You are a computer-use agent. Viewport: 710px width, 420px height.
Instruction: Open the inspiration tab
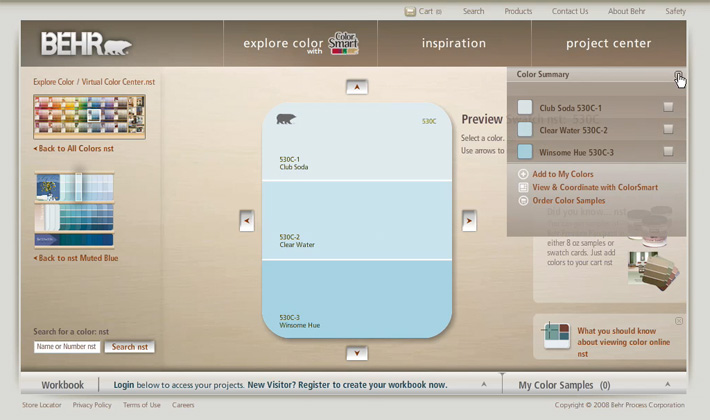[x=454, y=43]
